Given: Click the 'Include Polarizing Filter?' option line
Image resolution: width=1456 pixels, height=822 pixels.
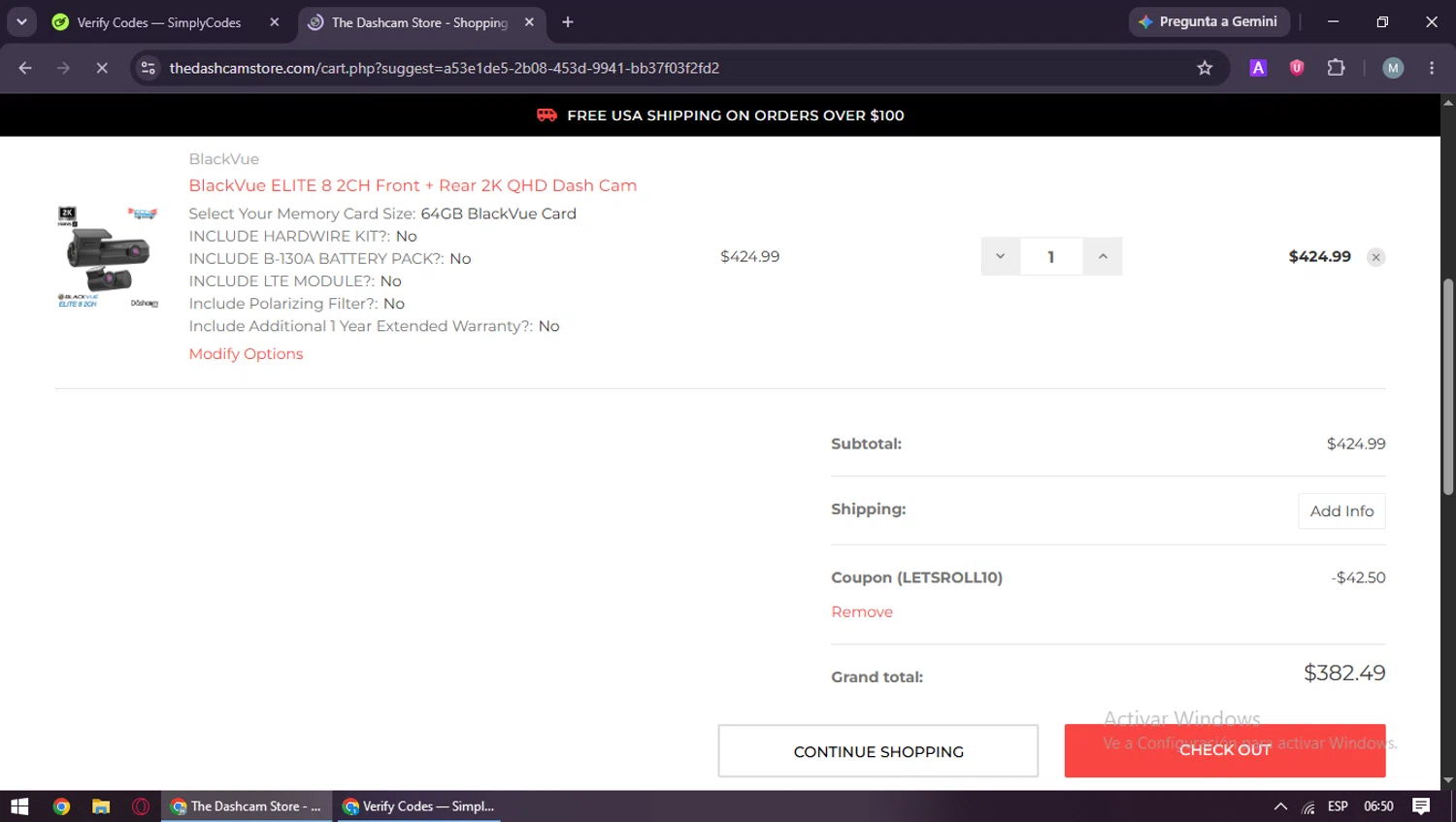Looking at the screenshot, I should [297, 304].
